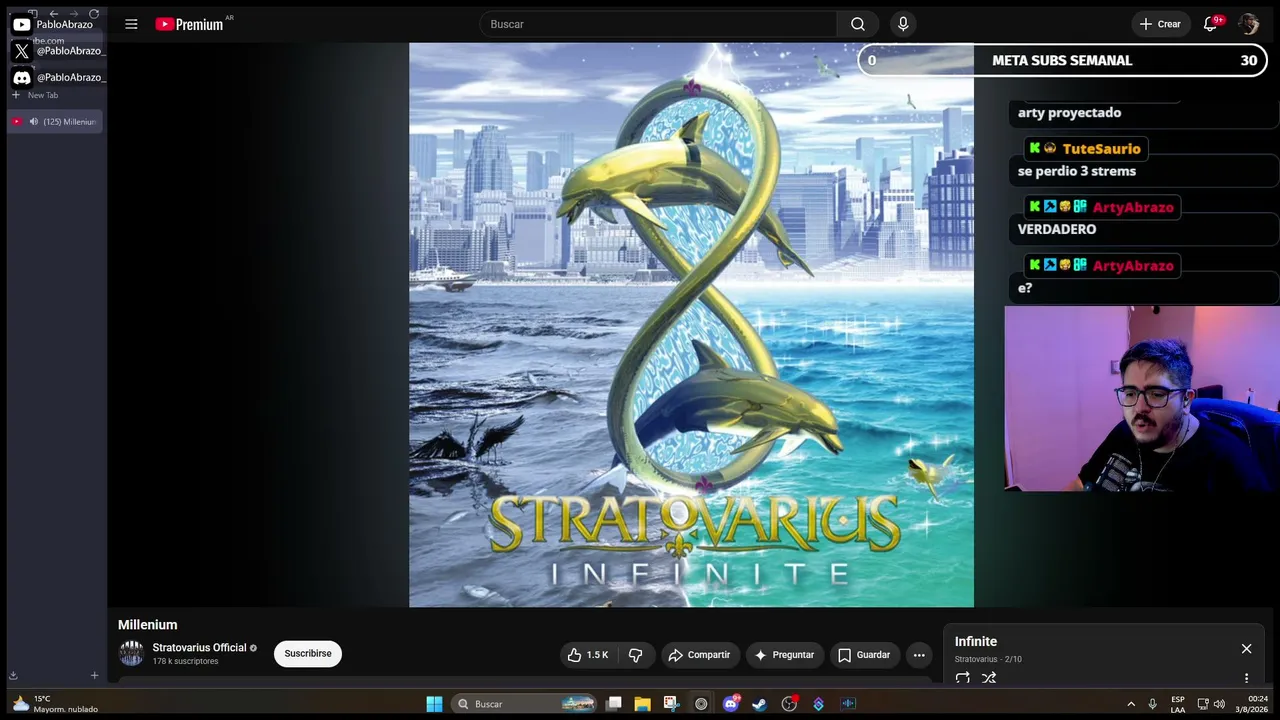Open YouTube notifications bell
Screen dimensions: 1280x720
coord(1210,24)
